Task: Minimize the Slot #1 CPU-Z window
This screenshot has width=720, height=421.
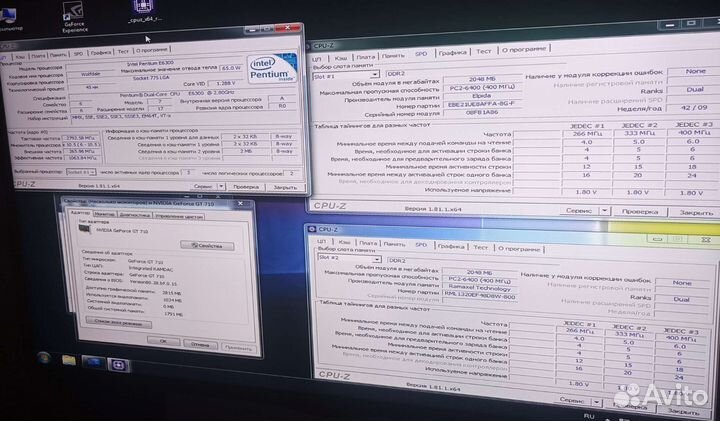Action: coord(670,25)
